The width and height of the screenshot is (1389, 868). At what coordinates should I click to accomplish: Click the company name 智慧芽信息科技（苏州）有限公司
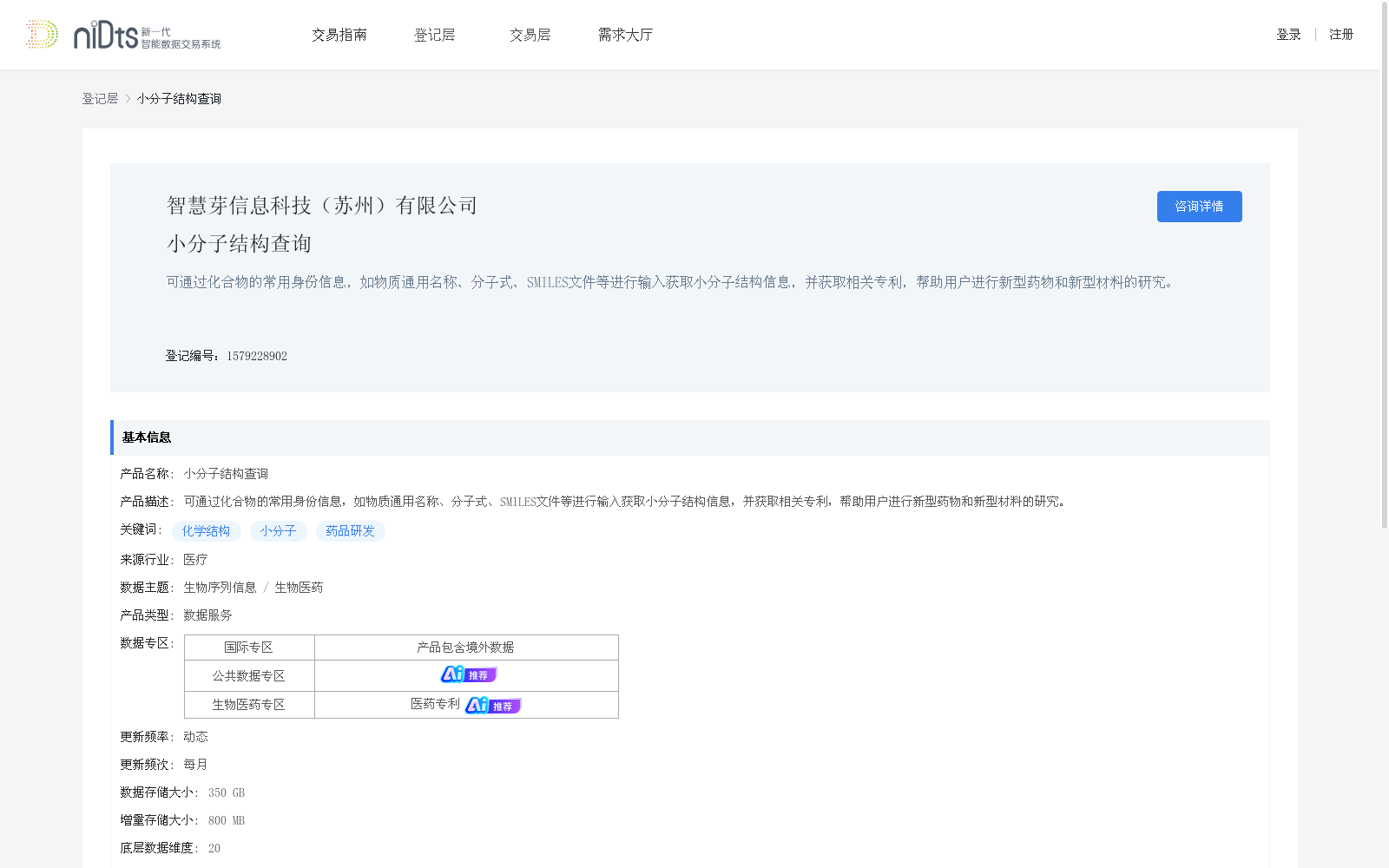coord(322,206)
